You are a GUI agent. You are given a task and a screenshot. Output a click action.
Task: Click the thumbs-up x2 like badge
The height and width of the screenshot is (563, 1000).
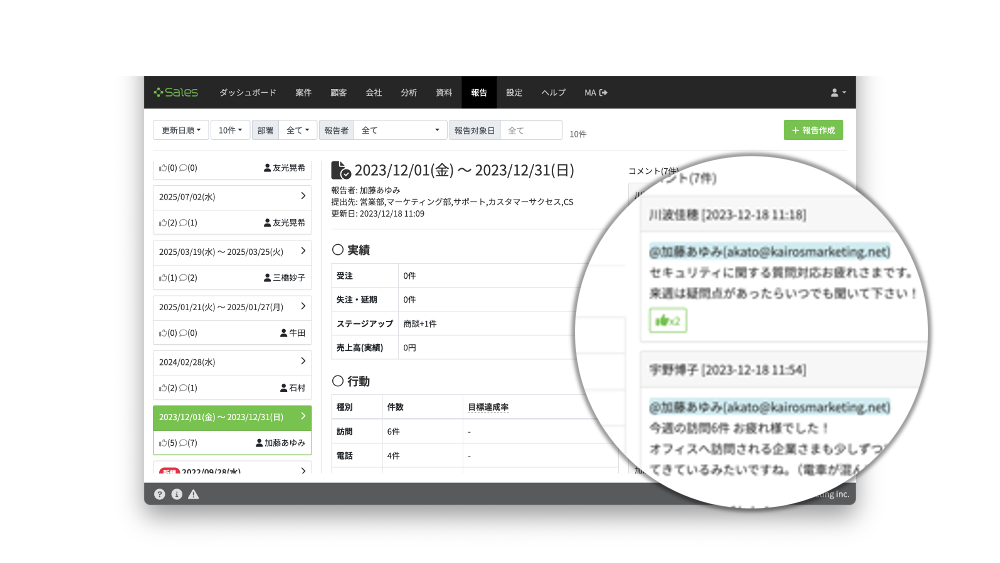click(667, 321)
